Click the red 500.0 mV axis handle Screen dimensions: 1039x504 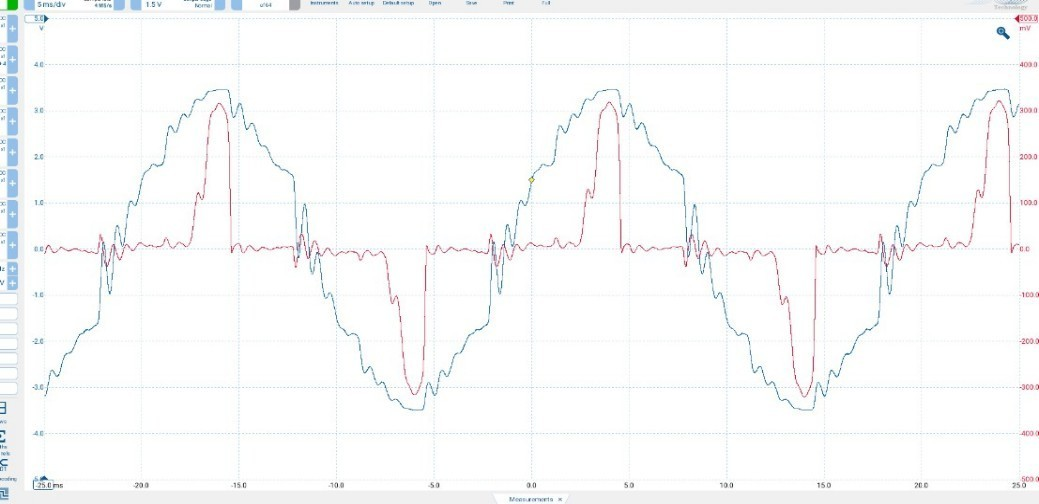coord(1026,19)
